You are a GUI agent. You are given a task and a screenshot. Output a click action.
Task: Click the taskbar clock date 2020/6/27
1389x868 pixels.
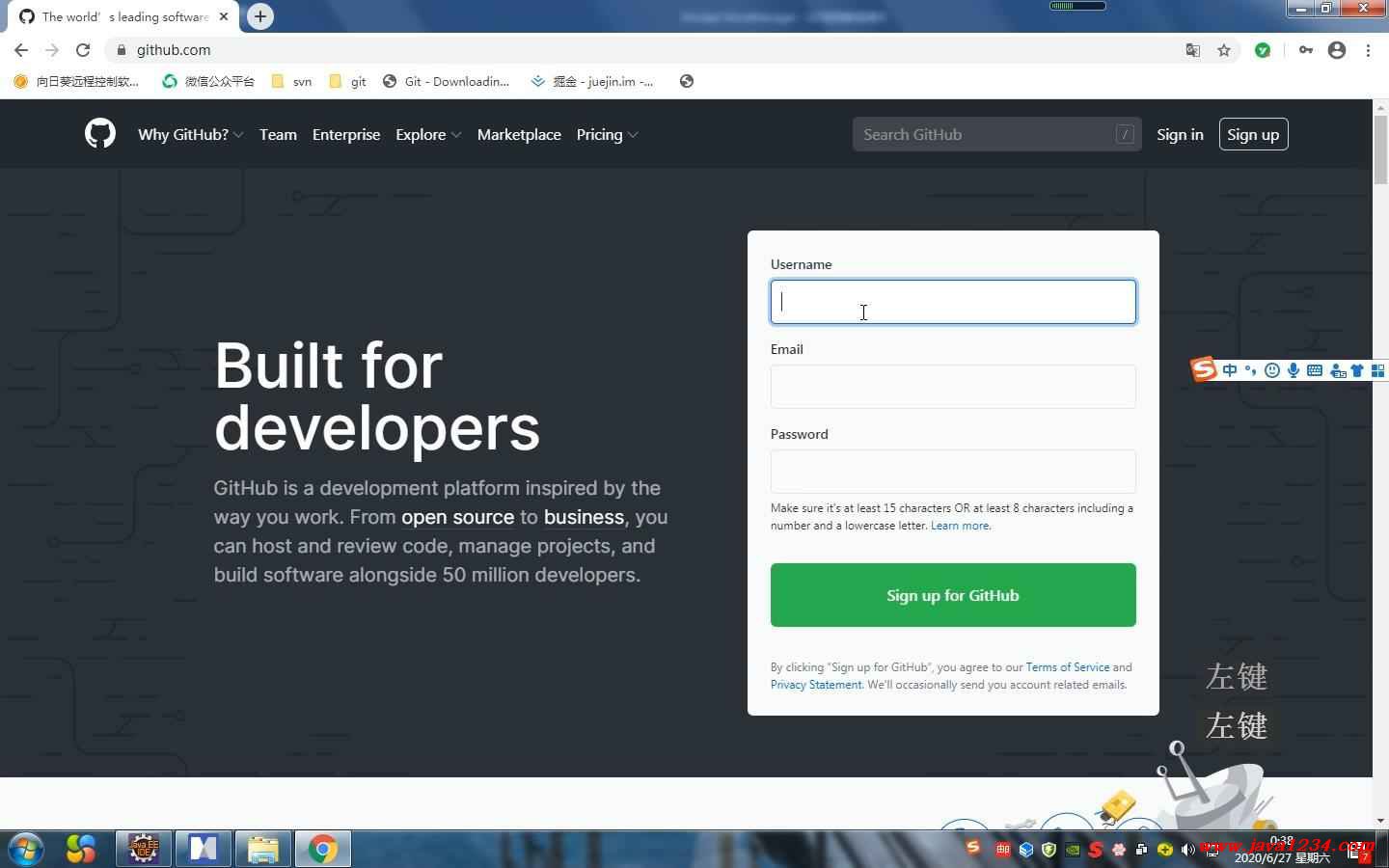pos(1282,857)
